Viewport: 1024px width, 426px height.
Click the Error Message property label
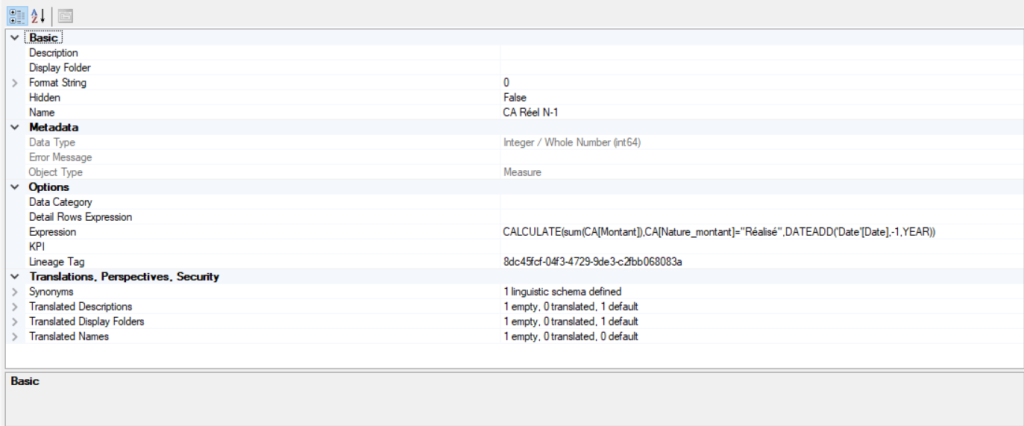(x=60, y=157)
